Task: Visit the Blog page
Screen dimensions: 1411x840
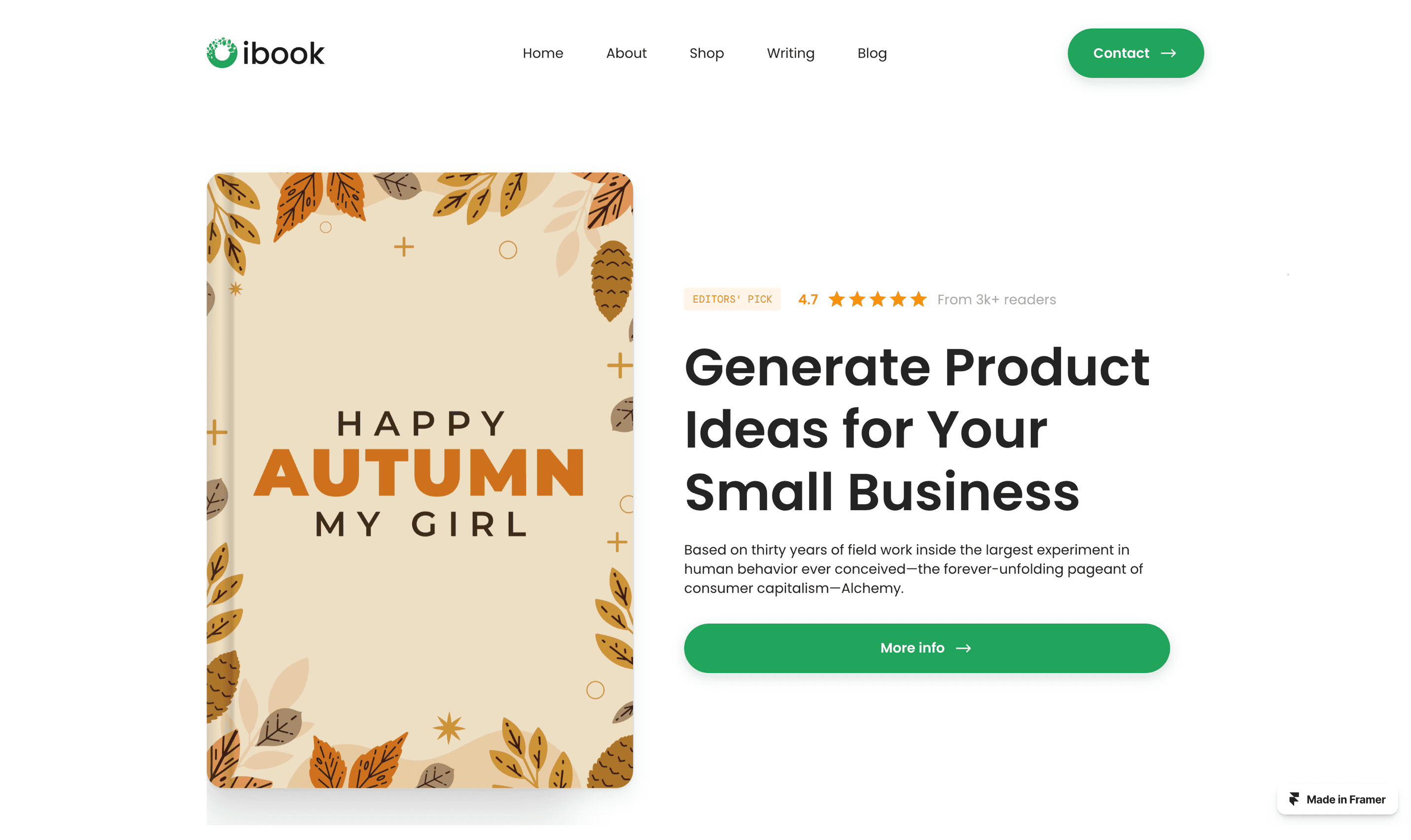Action: coord(872,53)
